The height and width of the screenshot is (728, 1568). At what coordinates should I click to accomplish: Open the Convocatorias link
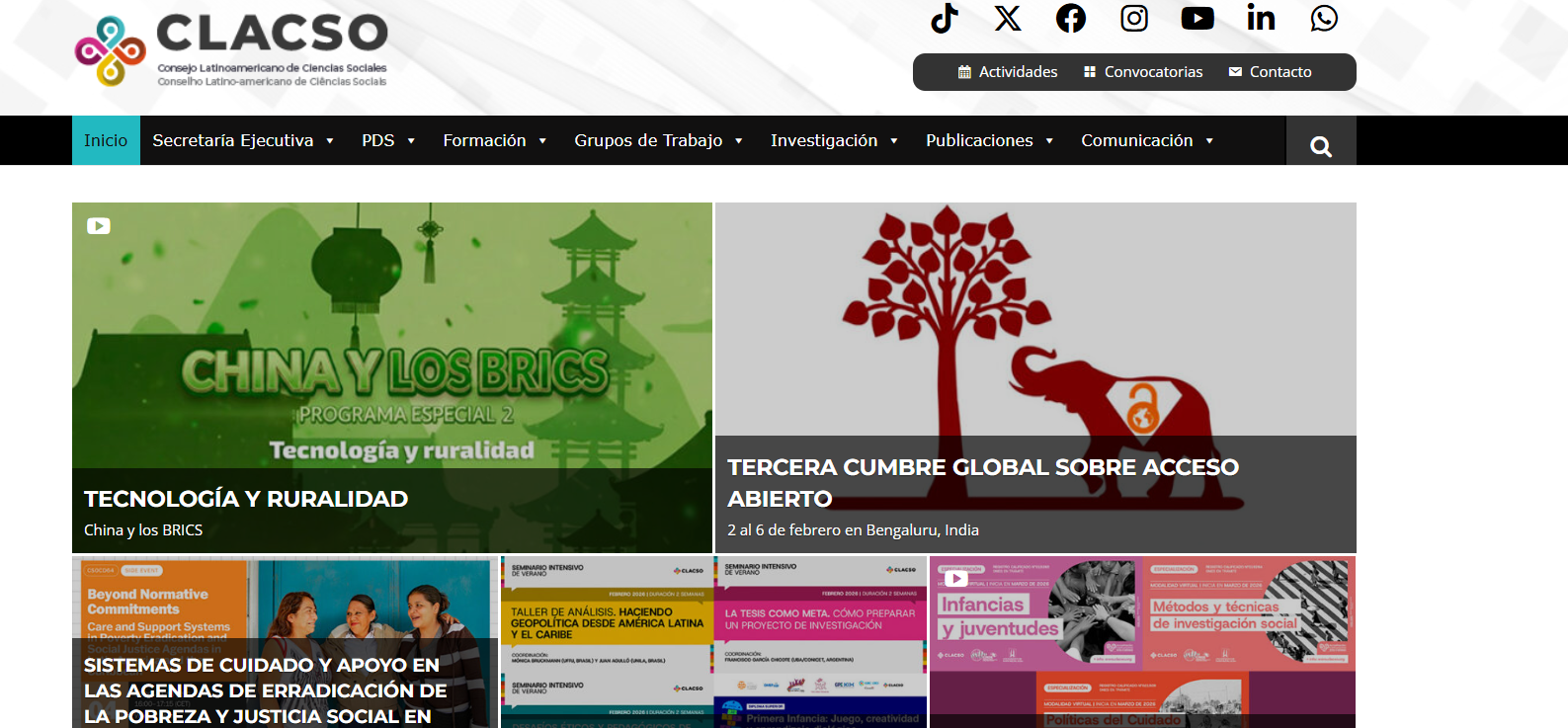click(x=1143, y=72)
